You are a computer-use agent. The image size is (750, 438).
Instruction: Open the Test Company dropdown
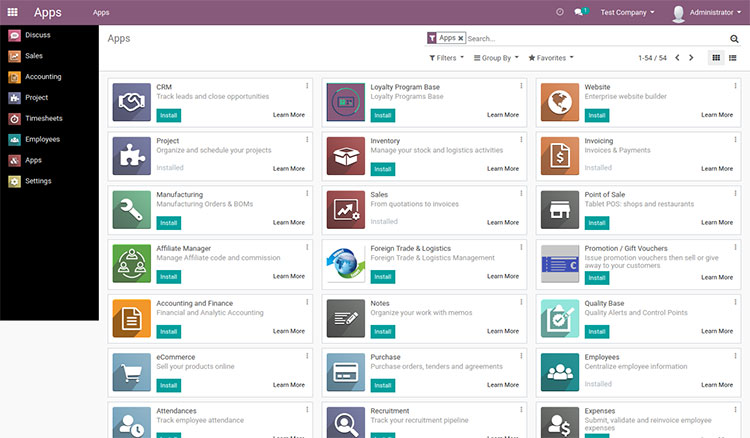pos(627,12)
